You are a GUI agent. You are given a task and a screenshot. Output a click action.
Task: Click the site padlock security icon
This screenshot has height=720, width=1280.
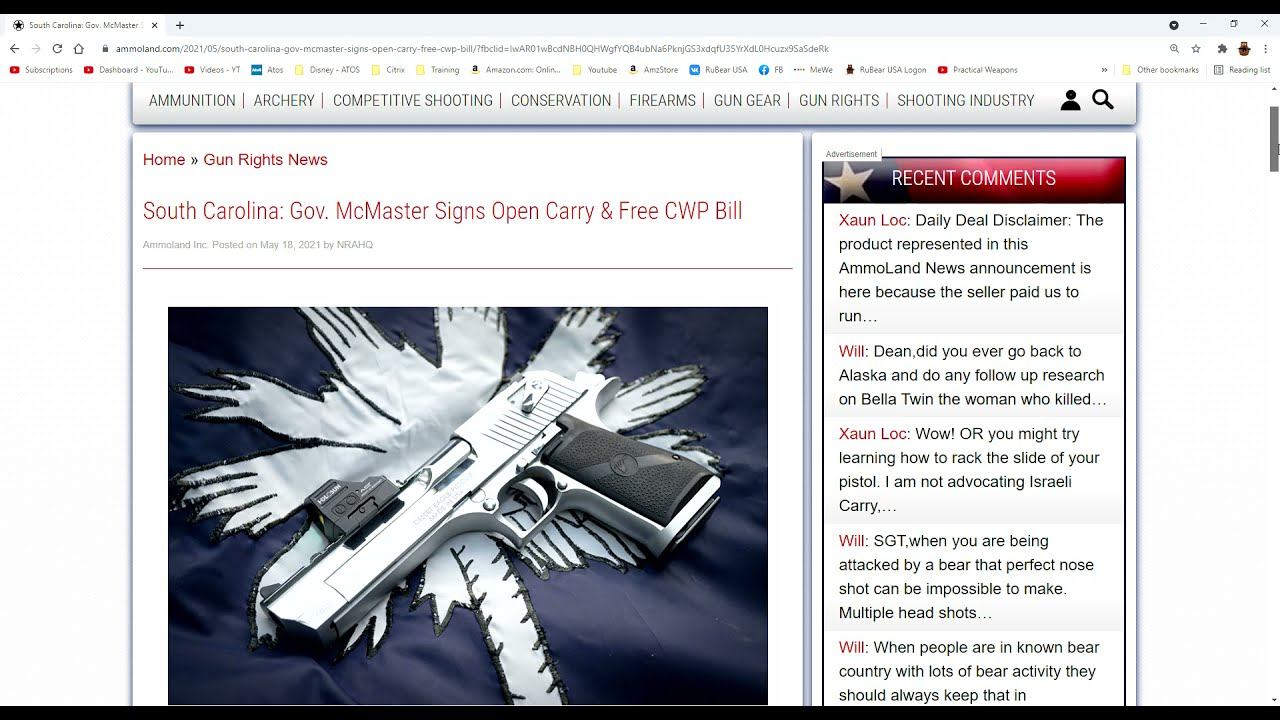point(105,48)
